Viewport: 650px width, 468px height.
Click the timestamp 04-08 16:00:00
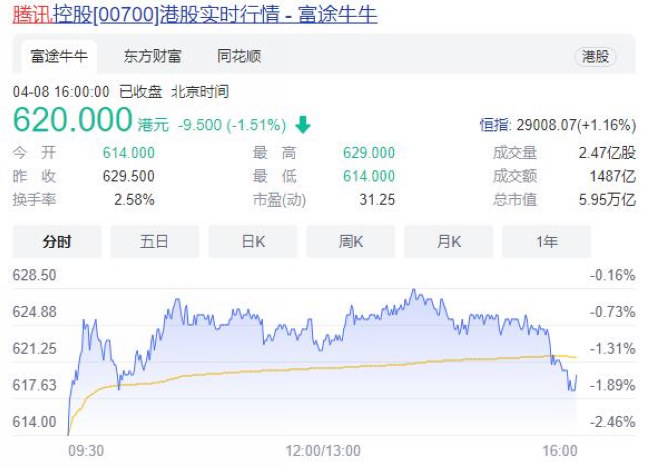click(61, 92)
